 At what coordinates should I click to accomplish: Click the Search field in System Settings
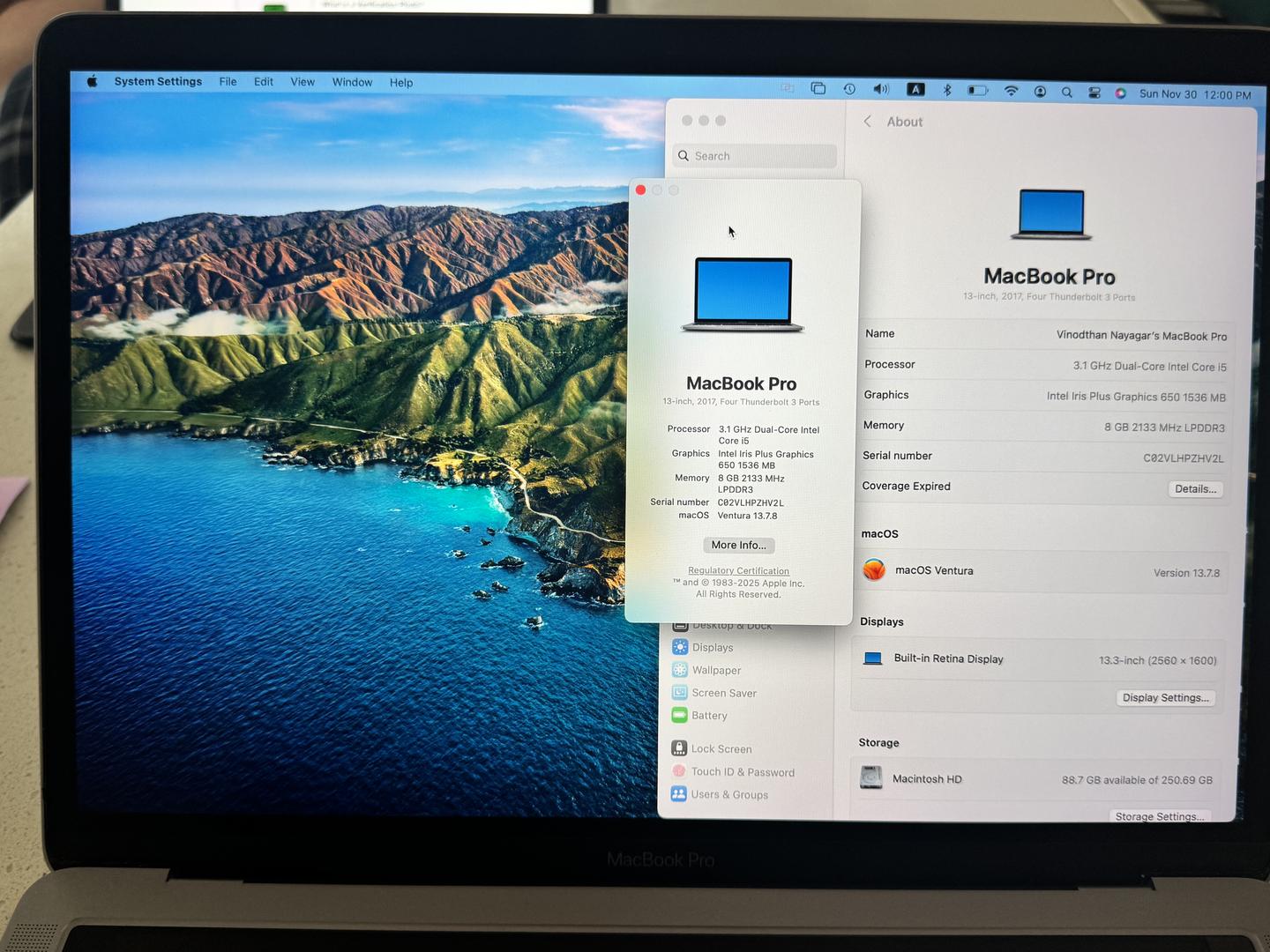pos(754,156)
